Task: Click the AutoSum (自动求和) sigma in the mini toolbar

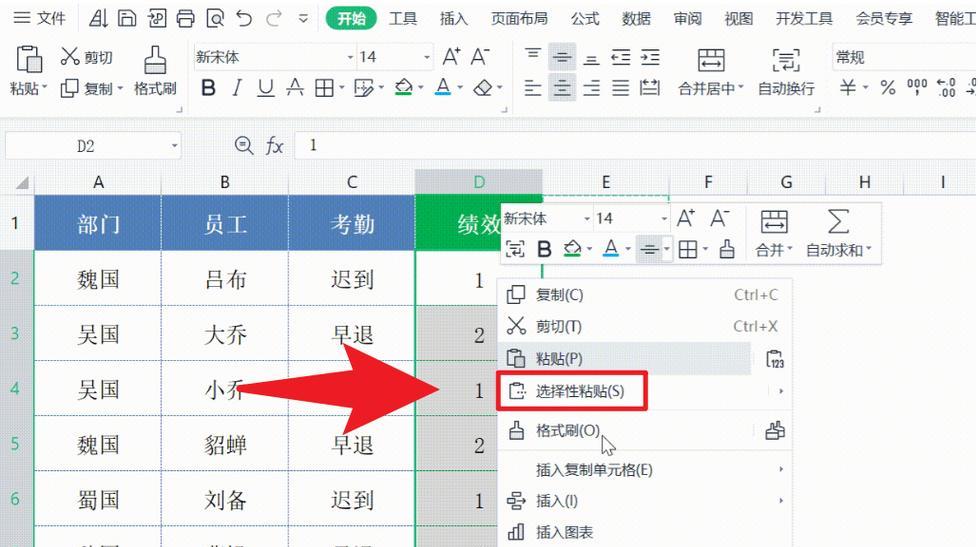Action: click(838, 222)
